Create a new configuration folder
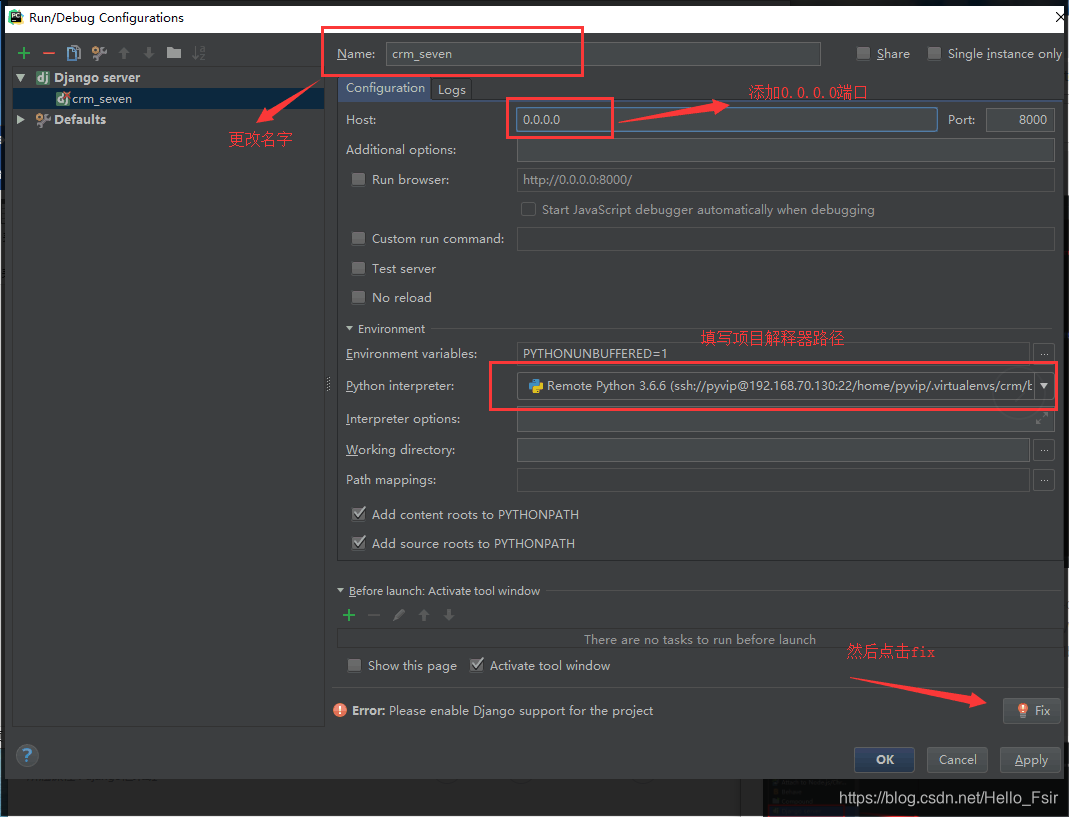 pos(174,53)
